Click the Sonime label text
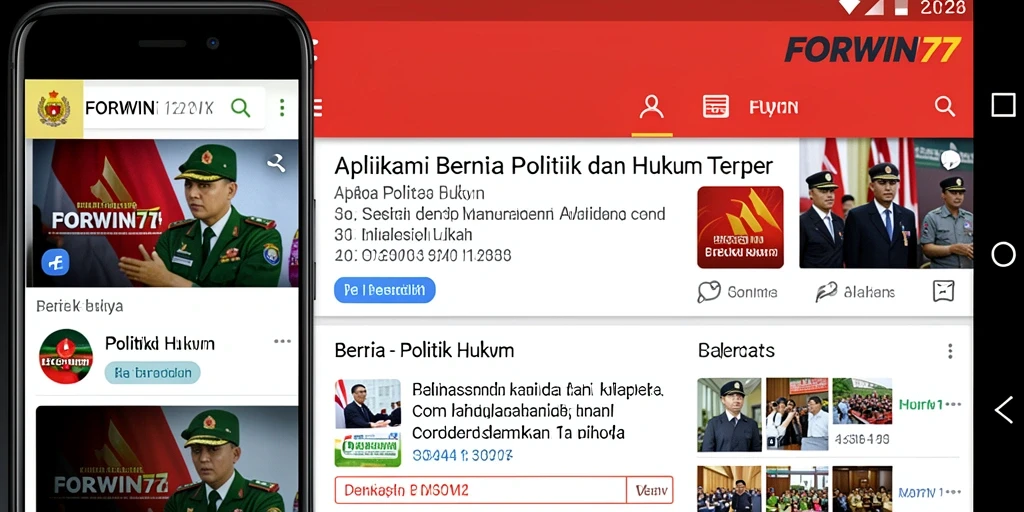The width and height of the screenshot is (1024, 512). pos(752,292)
